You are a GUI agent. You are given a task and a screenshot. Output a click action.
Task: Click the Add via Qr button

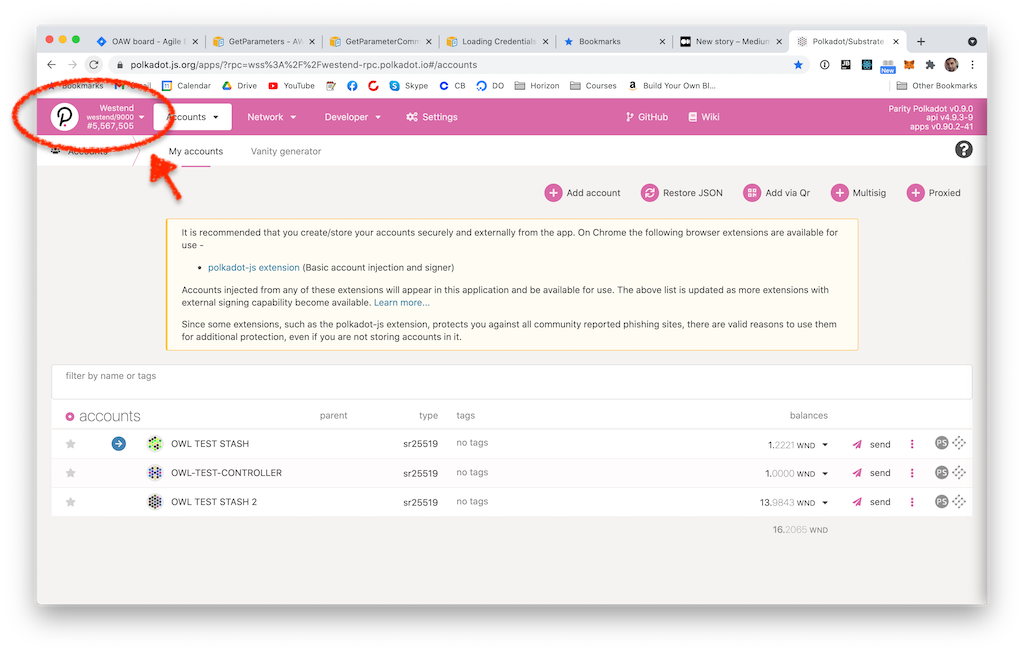click(776, 193)
